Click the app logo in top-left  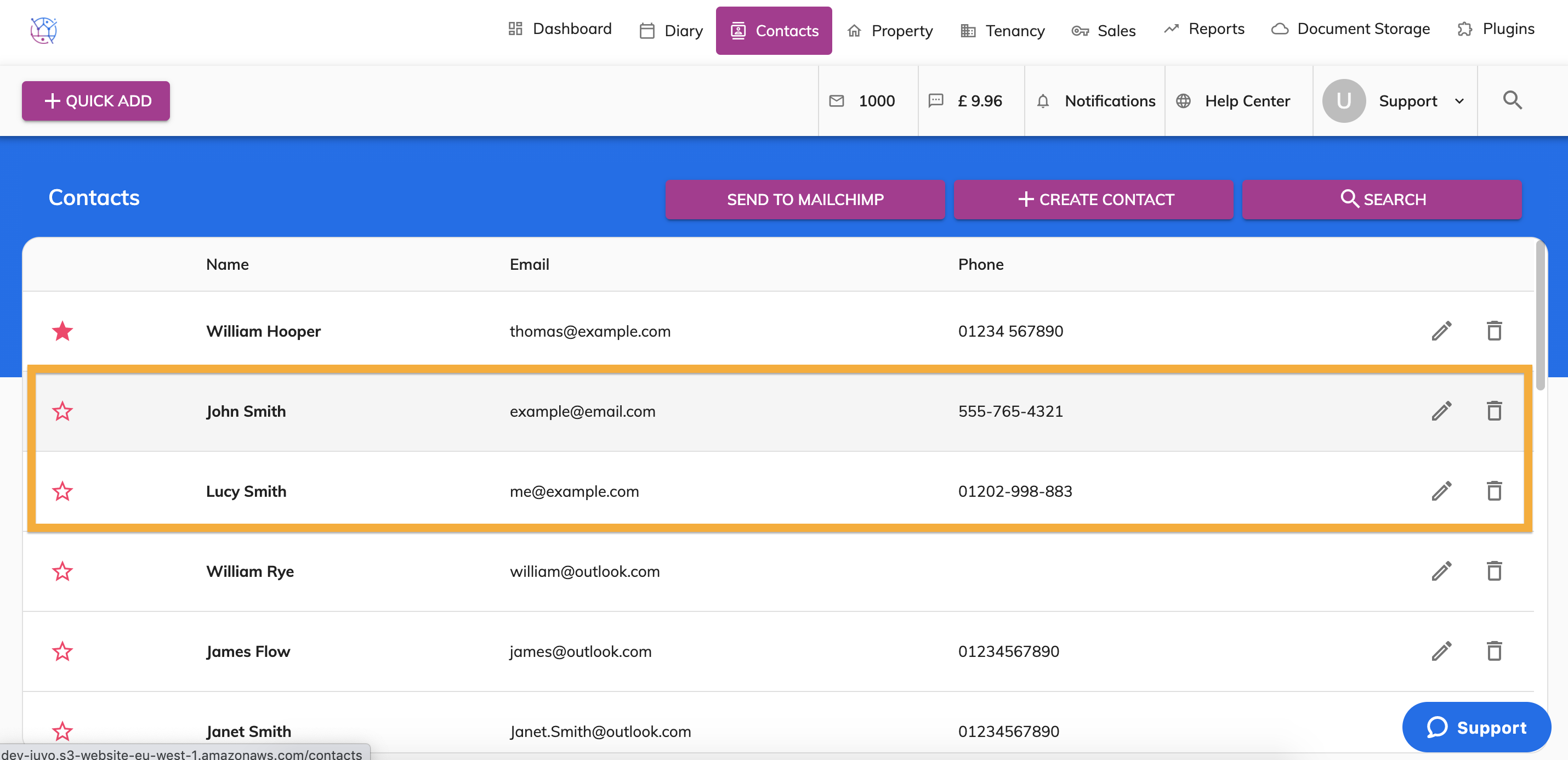coord(44,30)
